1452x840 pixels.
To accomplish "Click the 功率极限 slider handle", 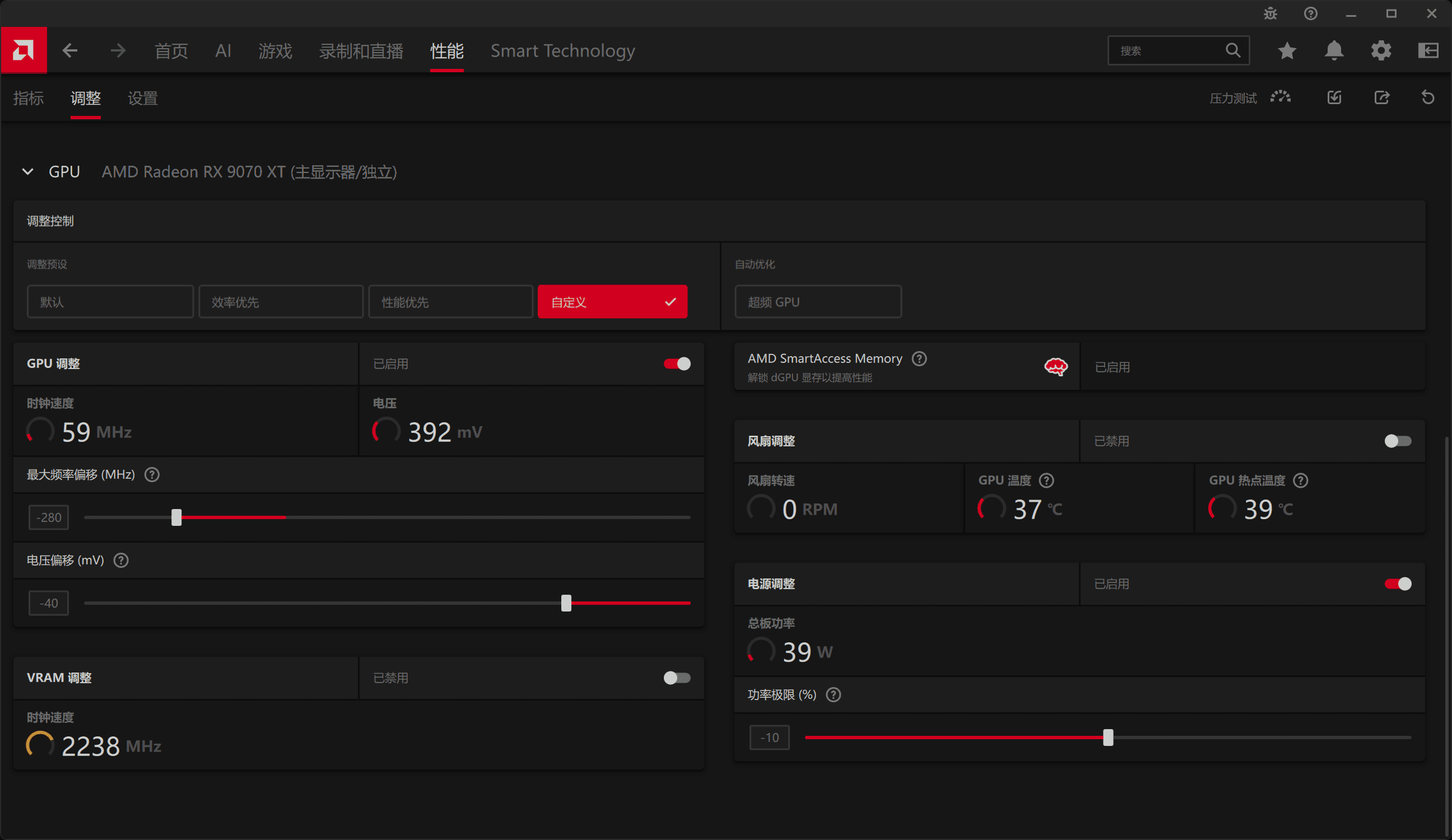I will click(1108, 738).
